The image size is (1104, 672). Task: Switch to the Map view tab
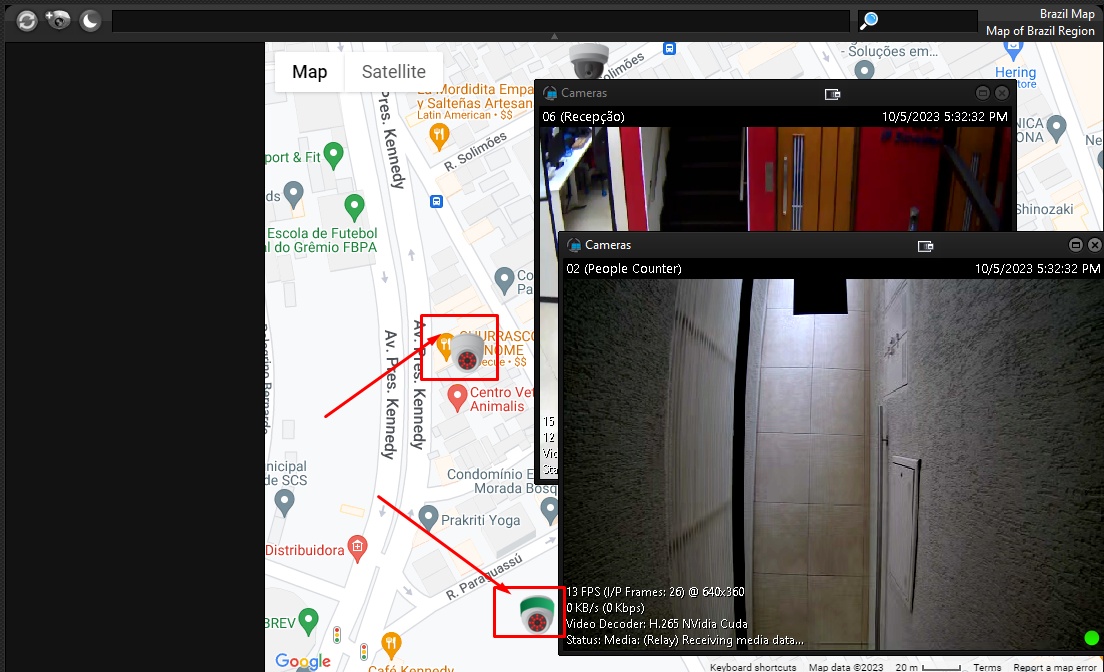tap(310, 72)
